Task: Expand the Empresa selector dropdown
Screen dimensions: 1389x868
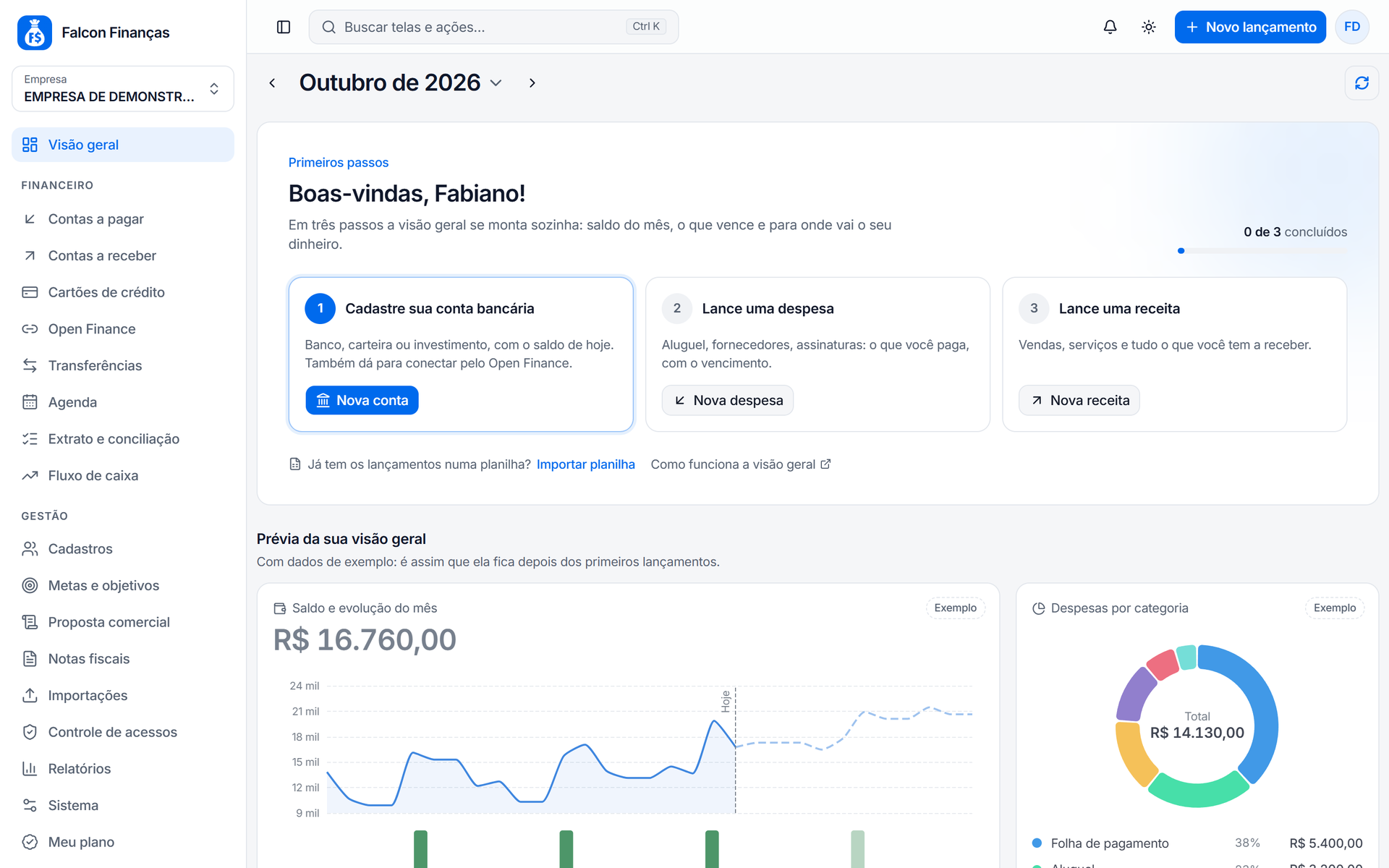Action: tap(123, 89)
